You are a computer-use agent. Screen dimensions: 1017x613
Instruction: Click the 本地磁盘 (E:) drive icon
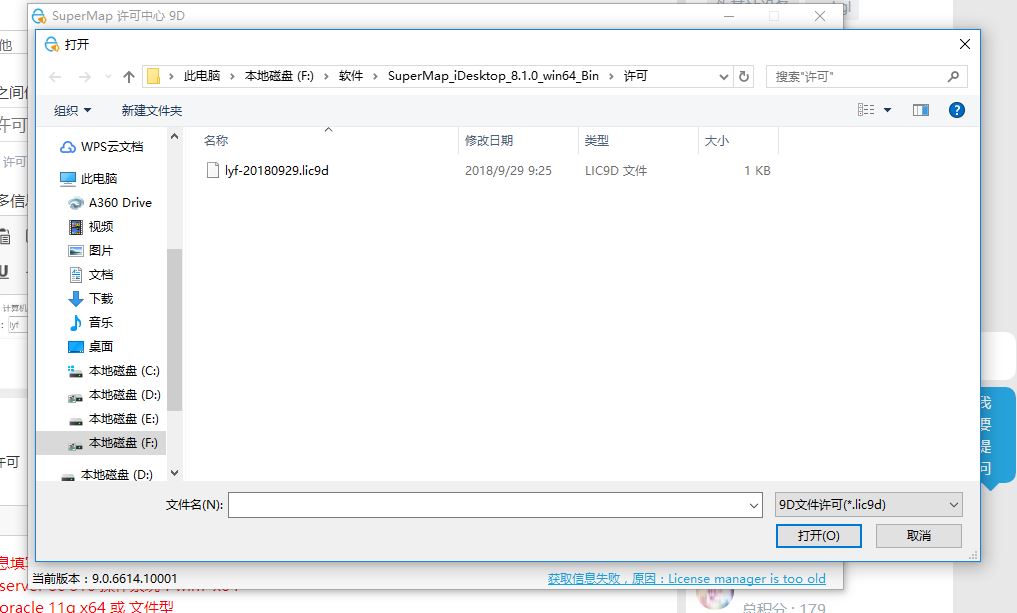(x=76, y=420)
